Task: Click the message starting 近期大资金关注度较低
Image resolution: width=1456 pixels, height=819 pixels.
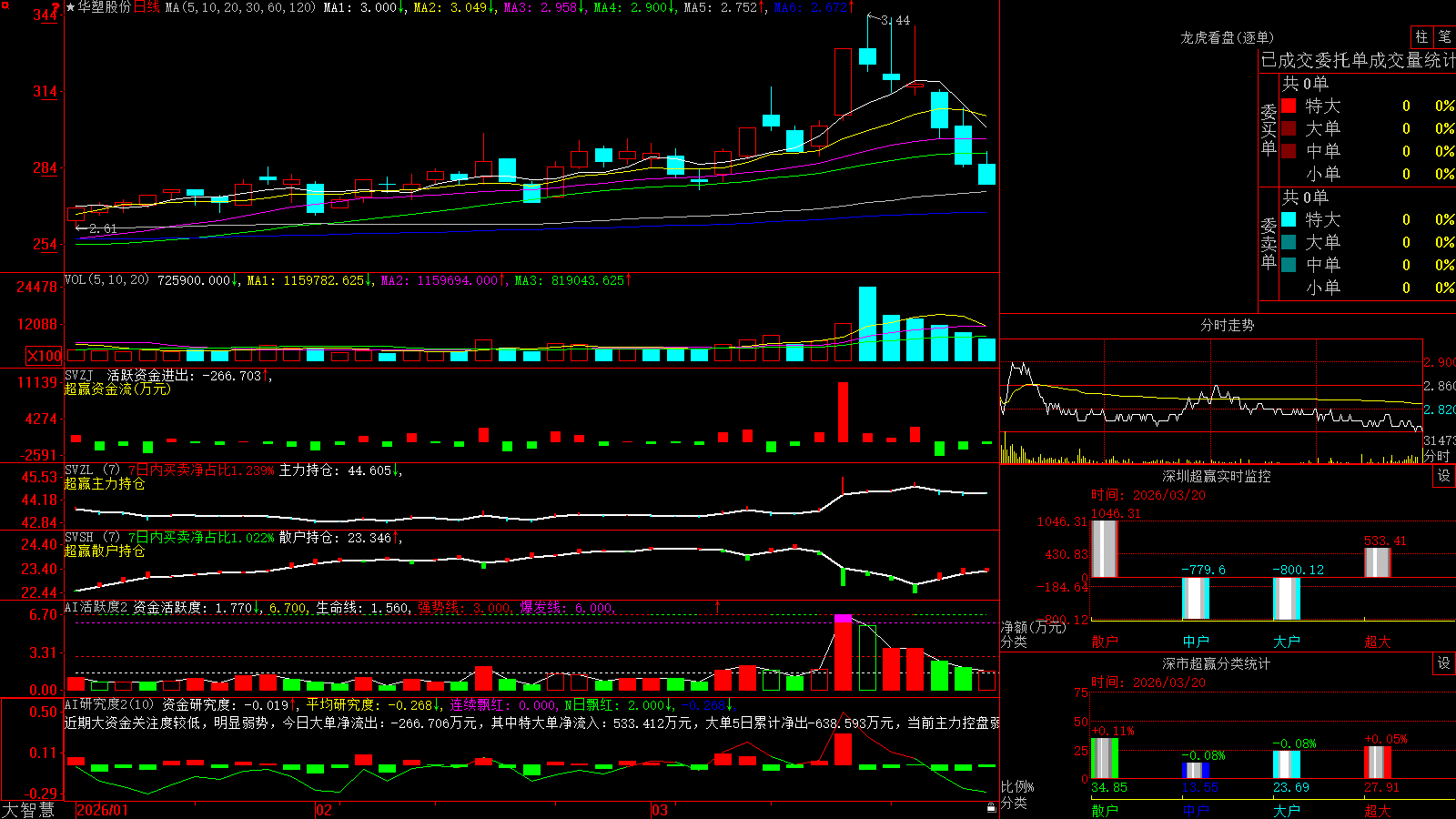Action: pyautogui.click(x=532, y=723)
